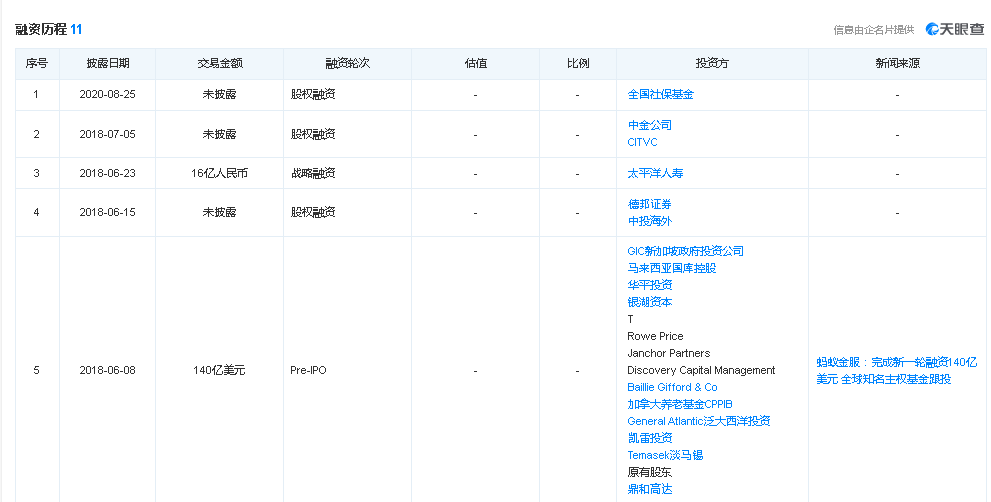The height and width of the screenshot is (502, 991).
Task: Click the 融资历程 section heading
Action: pyautogui.click(x=41, y=29)
